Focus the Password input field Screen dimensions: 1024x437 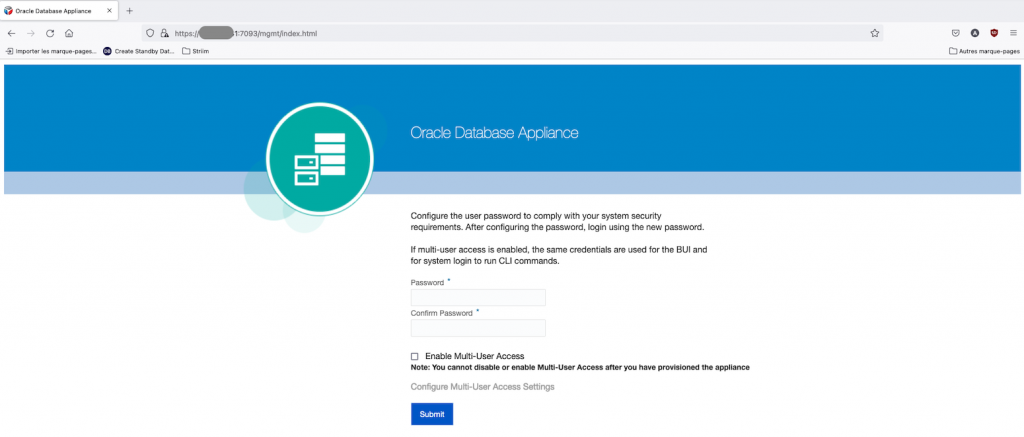coord(478,298)
